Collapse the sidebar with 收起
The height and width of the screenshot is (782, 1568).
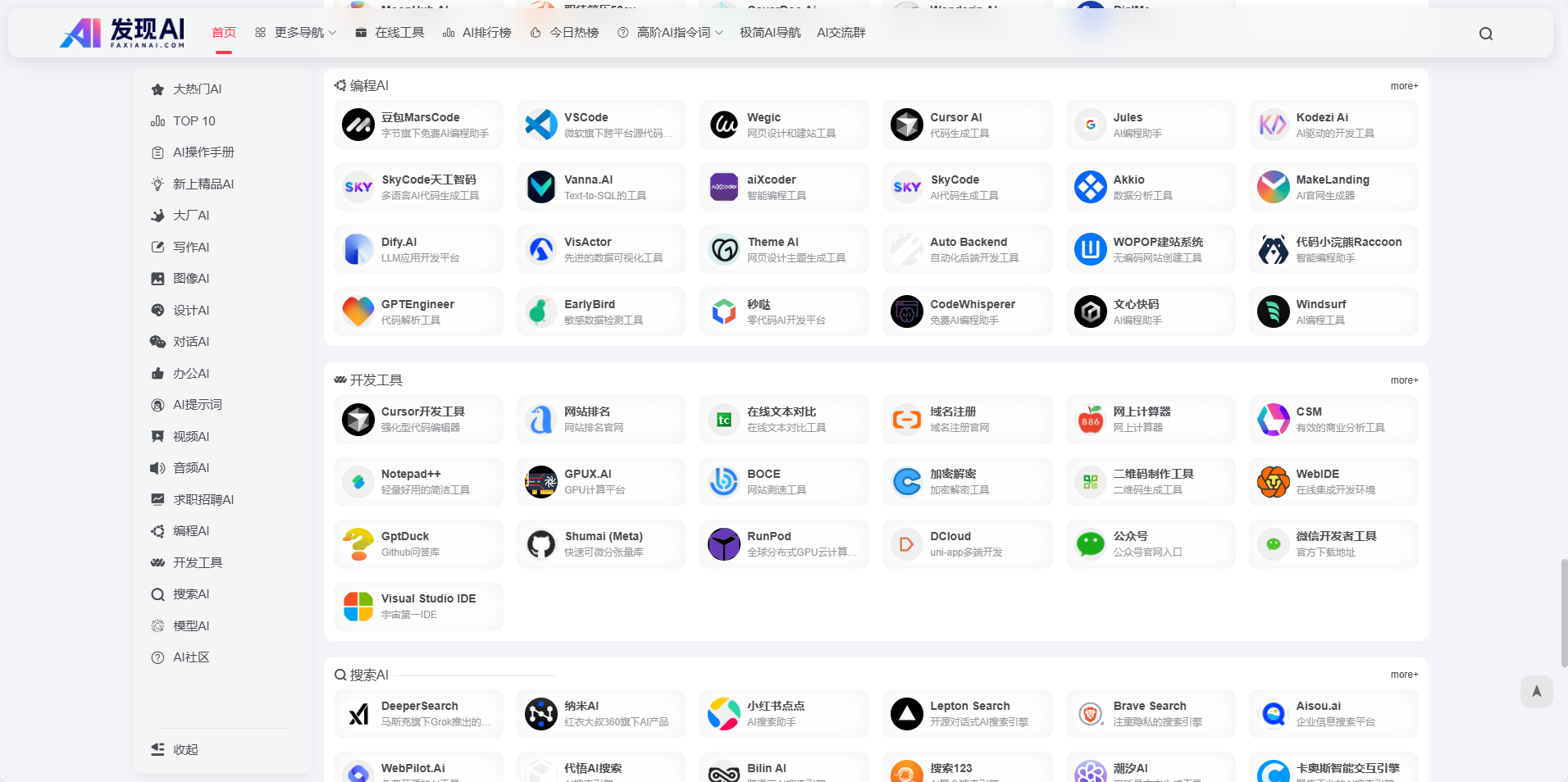point(175,749)
